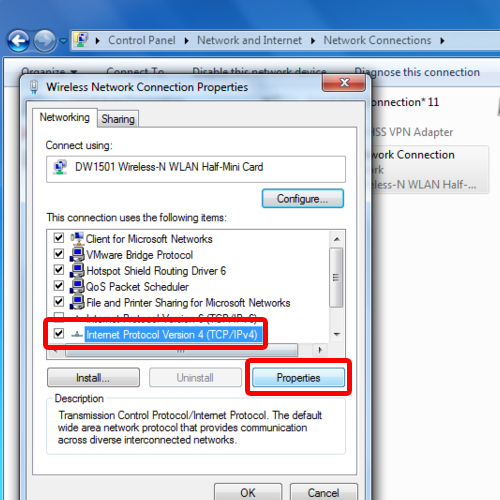Click Diagnose this connection in toolbar

coord(417,72)
